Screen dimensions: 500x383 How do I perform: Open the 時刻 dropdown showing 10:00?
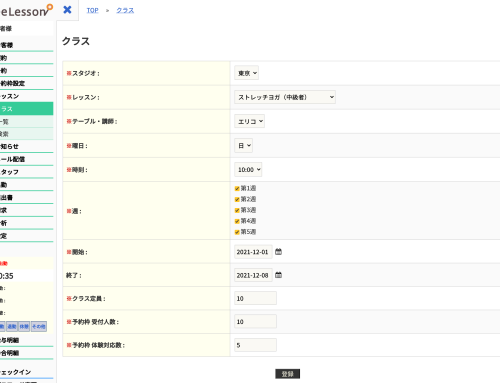pos(248,170)
